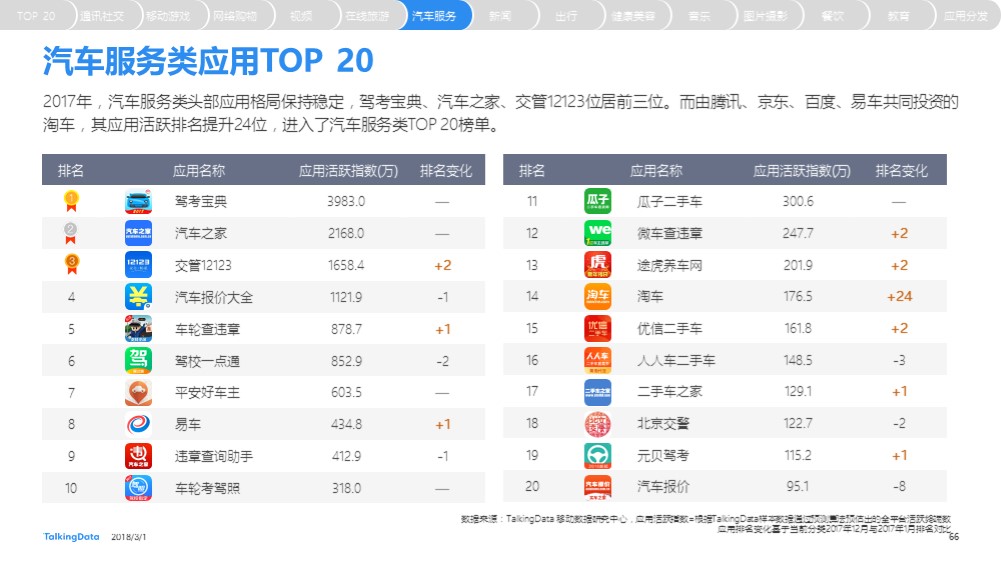Image resolution: width=1001 pixels, height=563 pixels.
Task: Click the 元贝驾考 steering wheel icon
Action: pos(598,456)
